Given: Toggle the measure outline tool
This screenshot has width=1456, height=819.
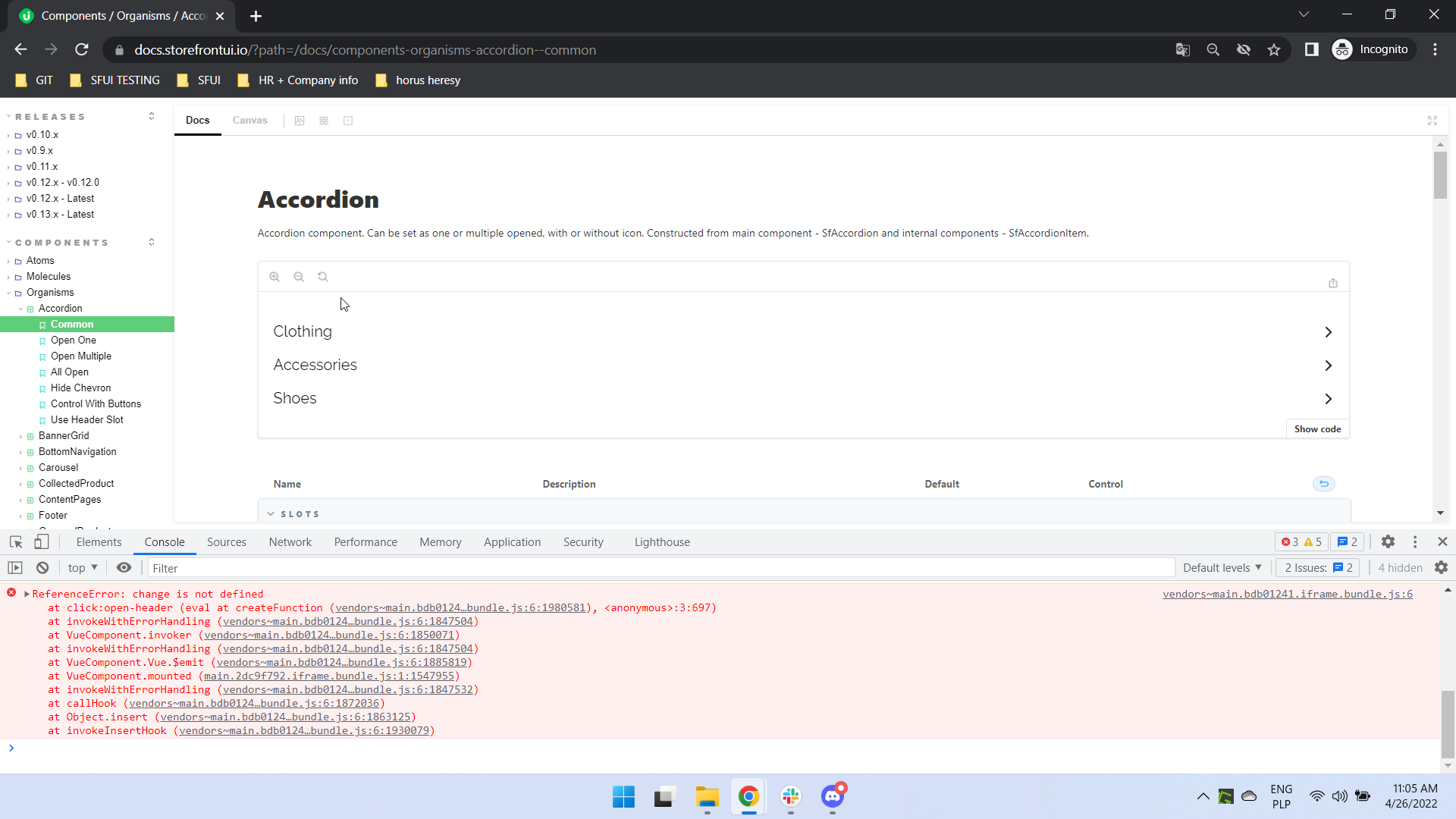Looking at the screenshot, I should [348, 120].
